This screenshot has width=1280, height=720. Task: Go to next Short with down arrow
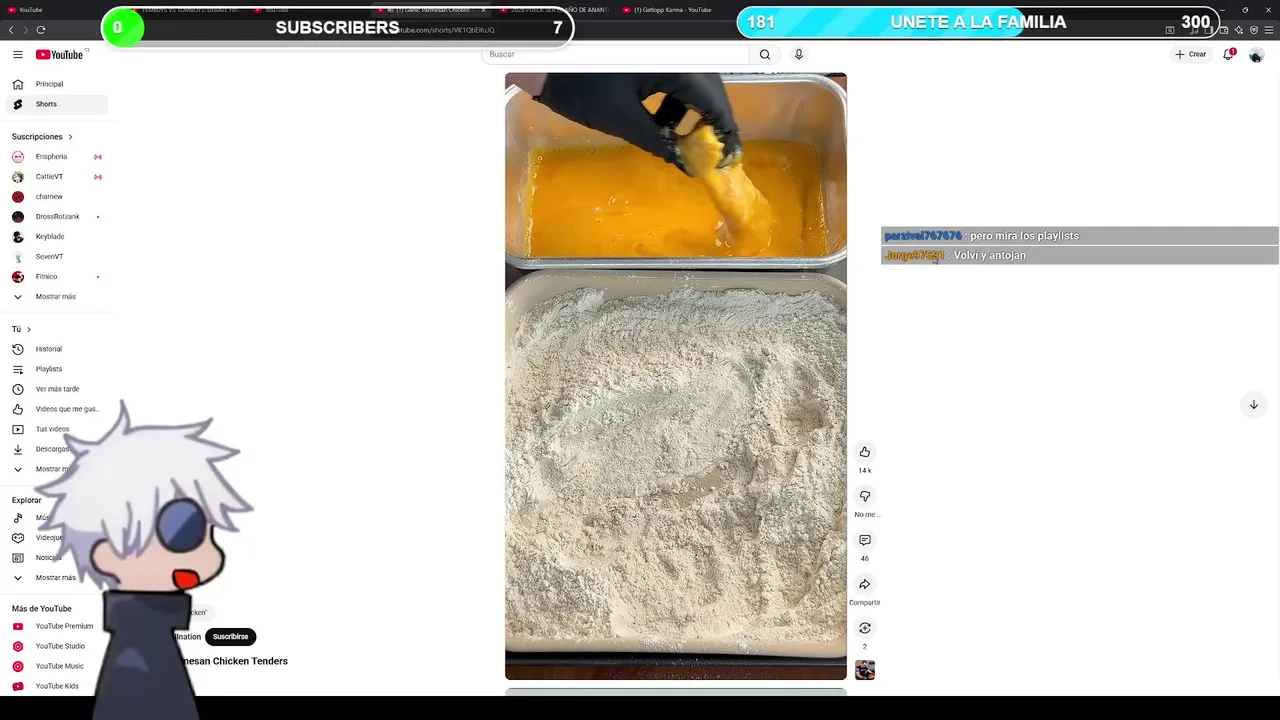(1253, 405)
